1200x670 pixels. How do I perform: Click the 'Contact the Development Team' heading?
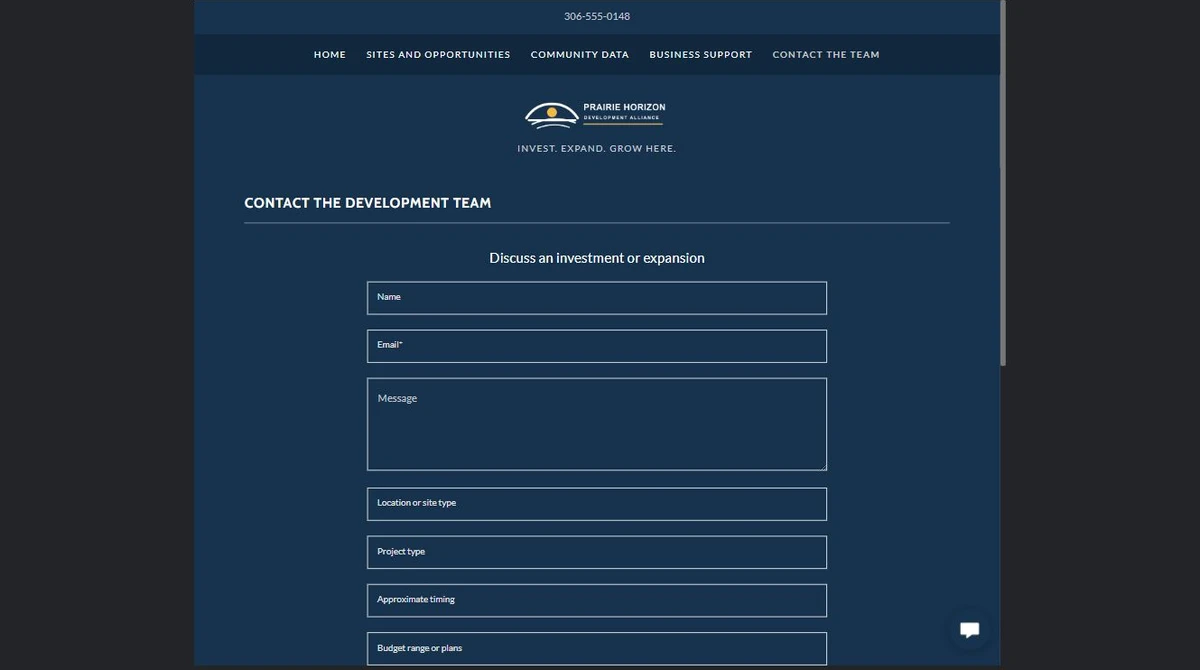(368, 203)
